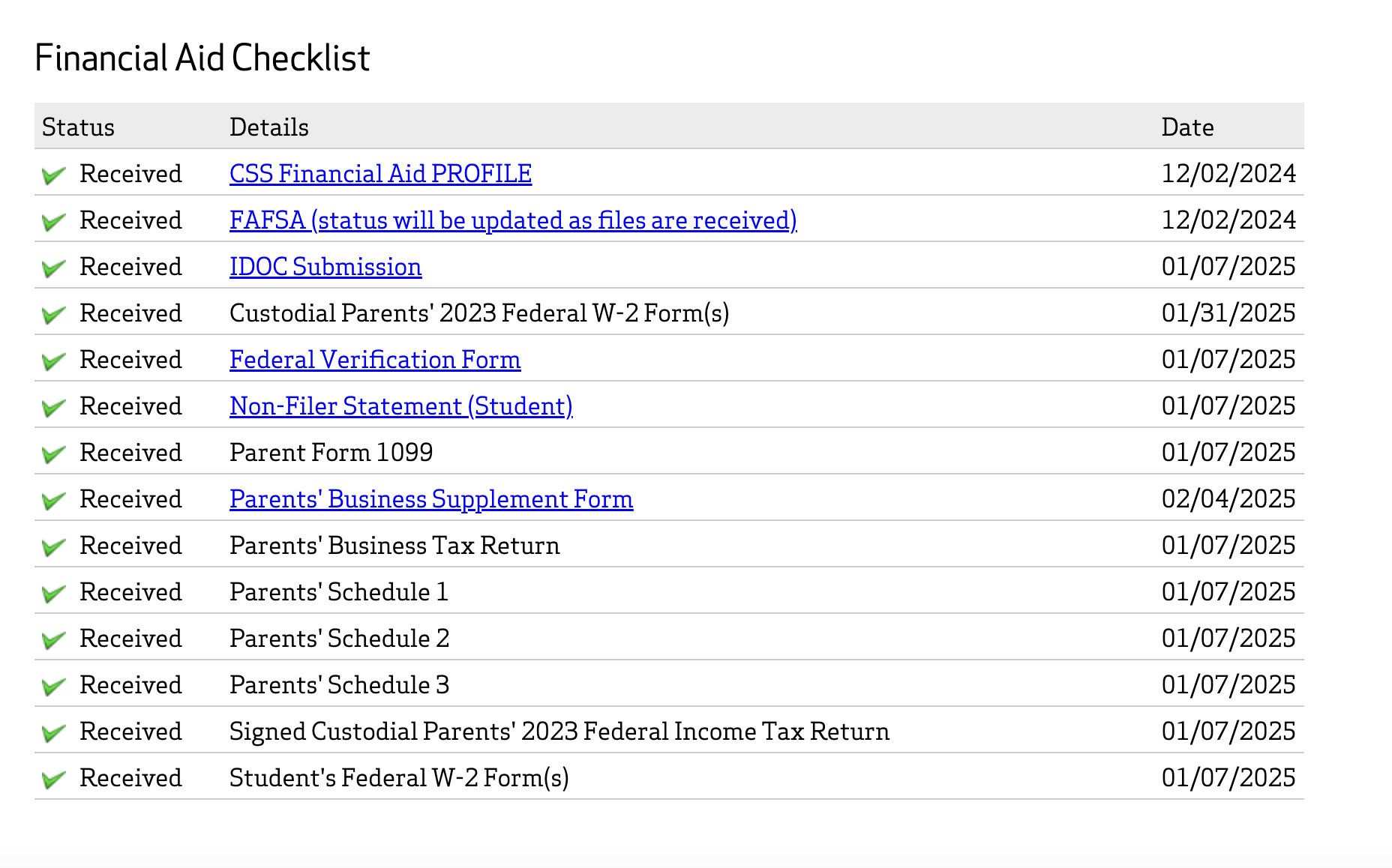Click the checkmark icon for Parent Form 1099
This screenshot has height=868, width=1392.
pos(53,454)
